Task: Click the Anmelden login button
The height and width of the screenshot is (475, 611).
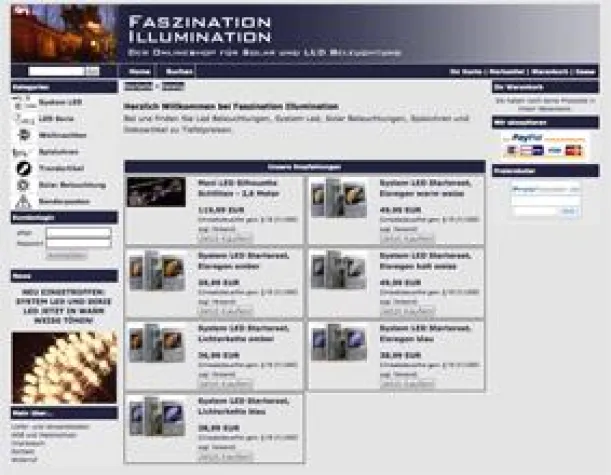Action: (x=67, y=256)
